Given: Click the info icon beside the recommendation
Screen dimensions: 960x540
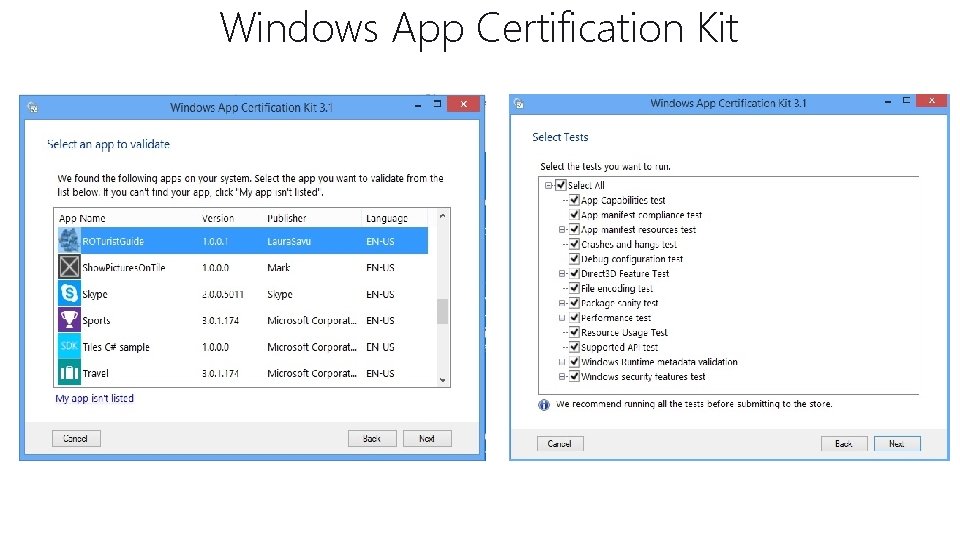Looking at the screenshot, I should (x=544, y=405).
